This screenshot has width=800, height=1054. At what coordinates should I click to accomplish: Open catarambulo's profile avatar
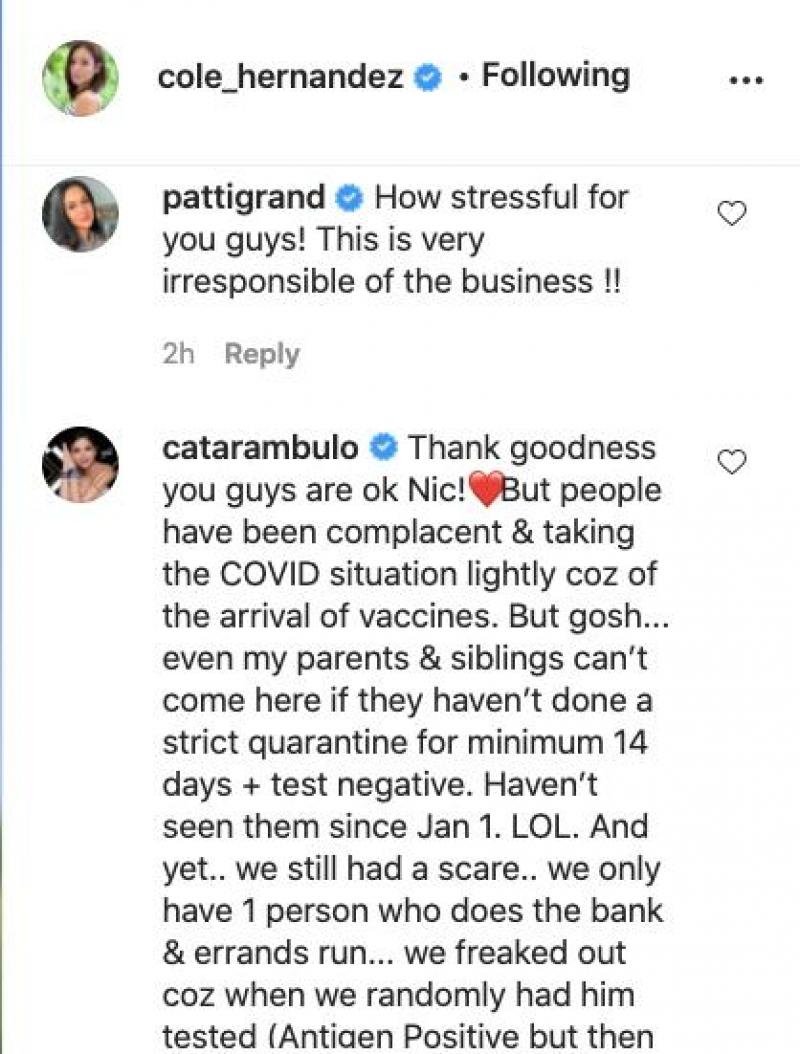(80, 464)
